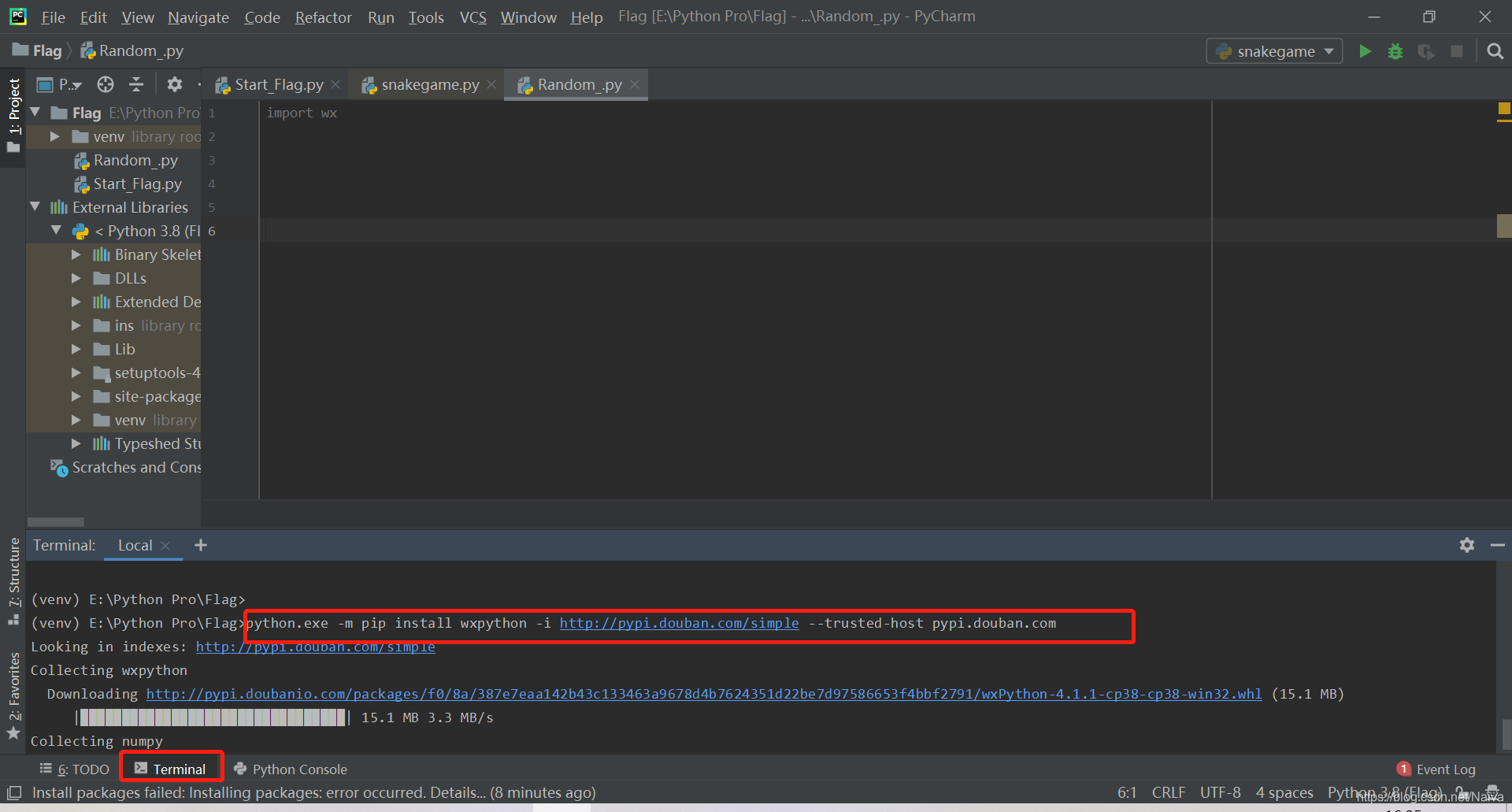1512x812 pixels.
Task: Open the Looking in indexes URL link
Action: click(315, 647)
